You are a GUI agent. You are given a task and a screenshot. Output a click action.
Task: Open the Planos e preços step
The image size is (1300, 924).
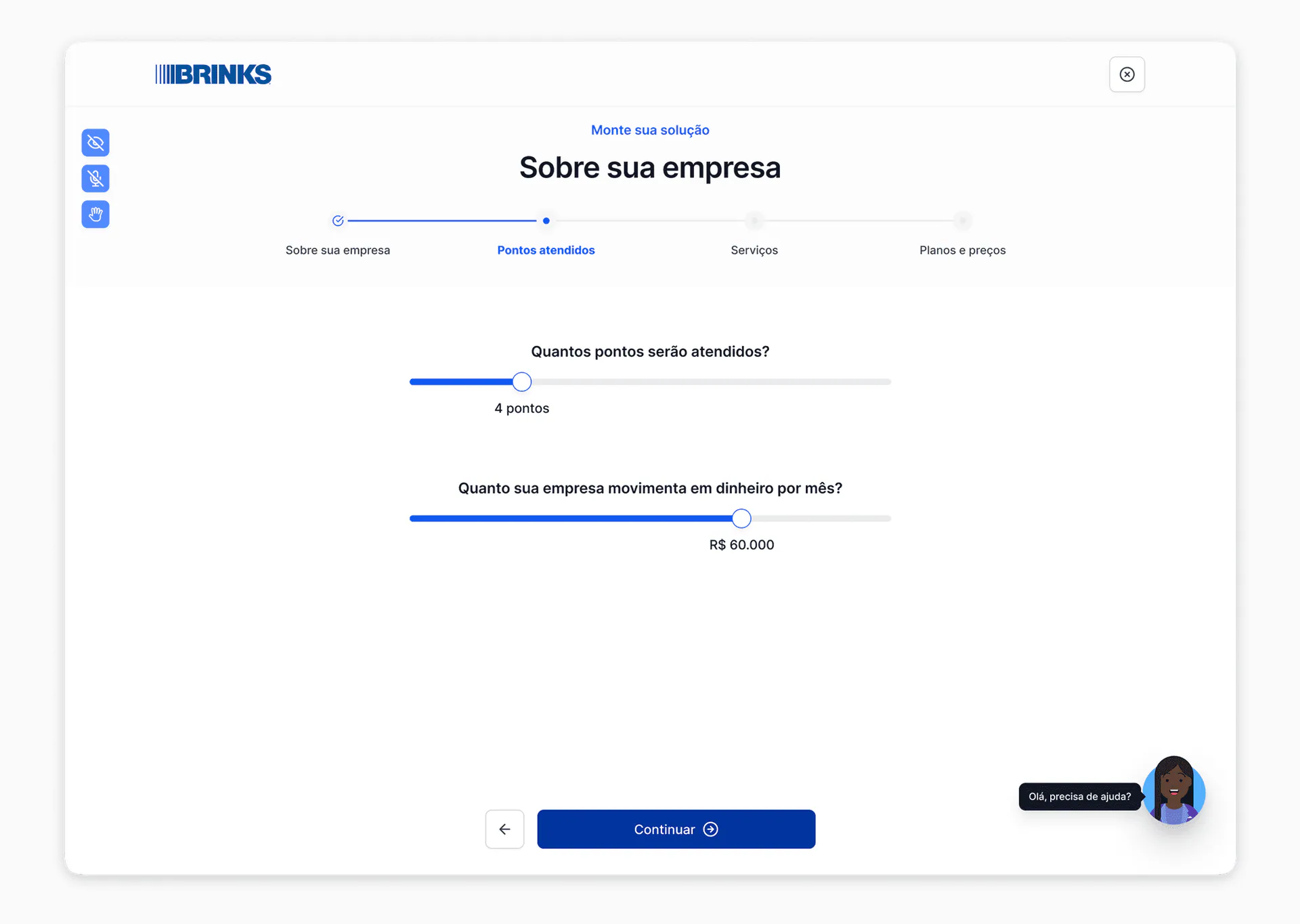click(x=962, y=250)
